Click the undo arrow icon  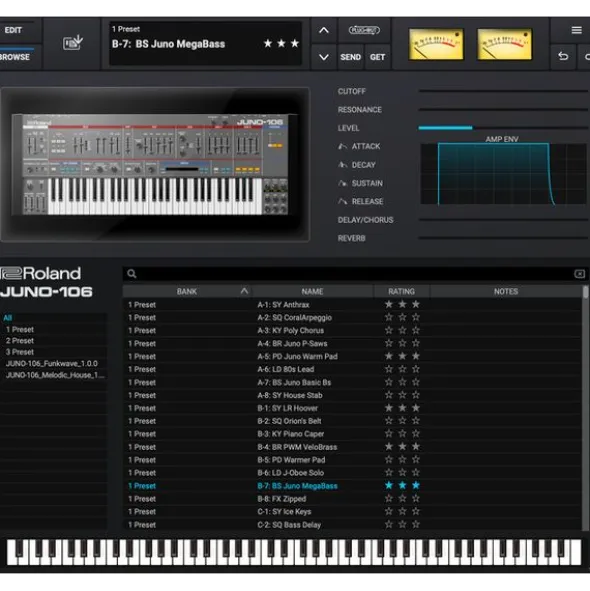(x=563, y=57)
